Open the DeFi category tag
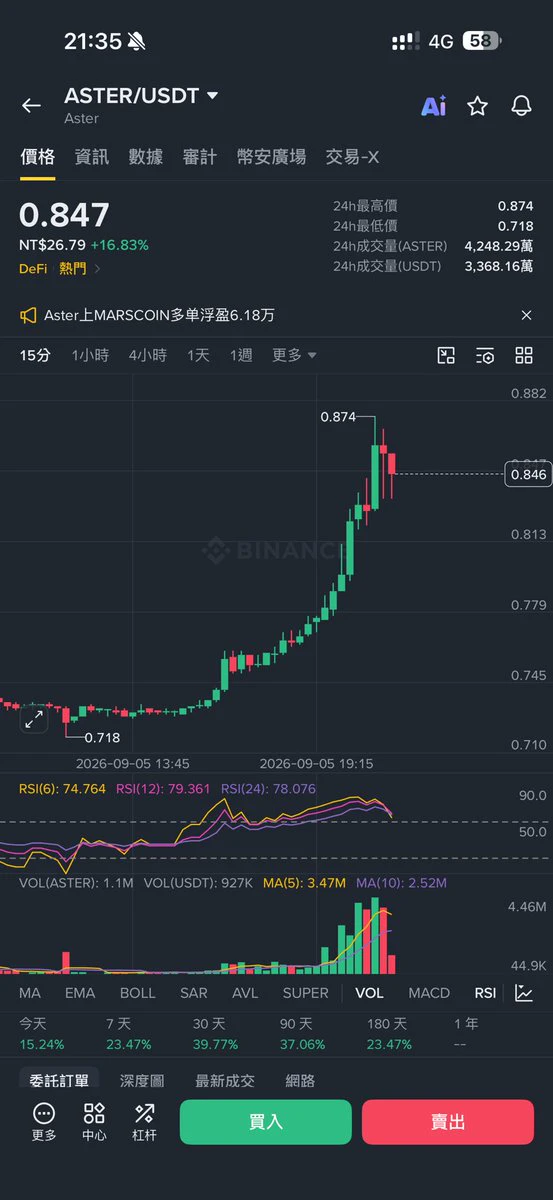553x1200 pixels. point(32,268)
